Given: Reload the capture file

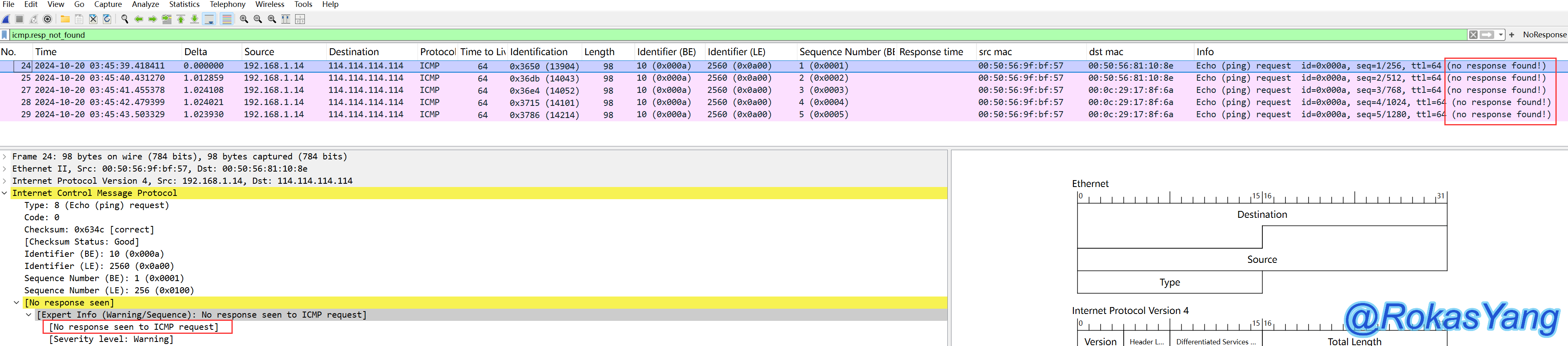Looking at the screenshot, I should tap(107, 19).
